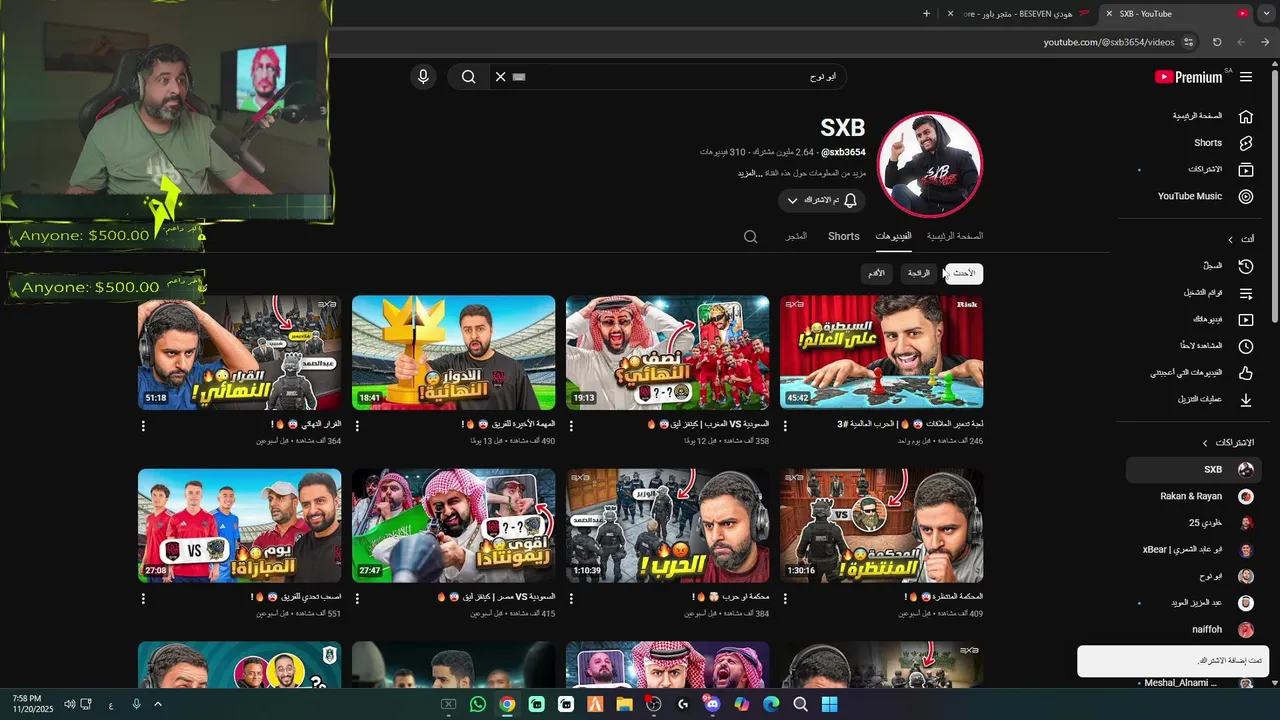1280x720 pixels.
Task: Play the يوم المباراة video thumbnail
Action: coord(239,526)
